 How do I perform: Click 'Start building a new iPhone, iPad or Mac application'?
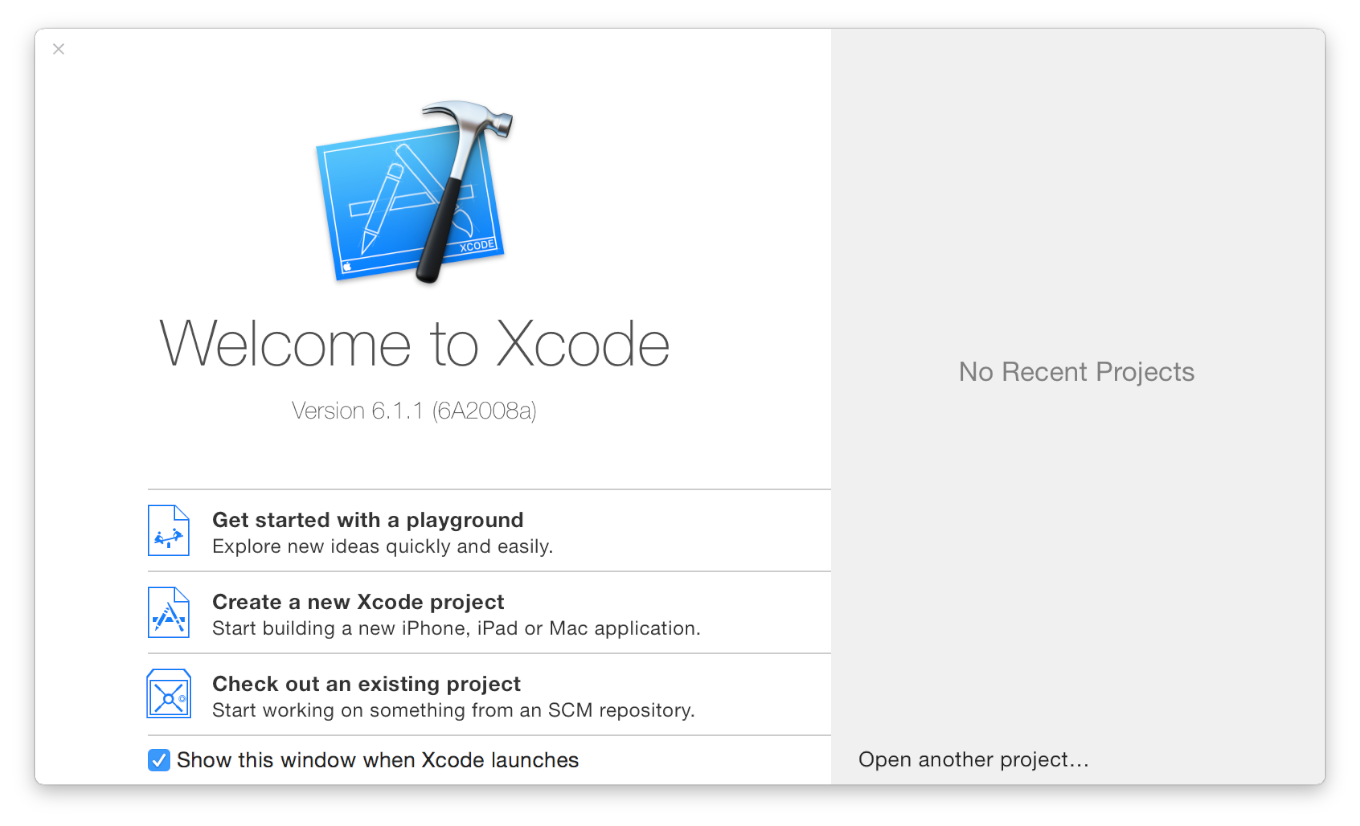coord(456,629)
